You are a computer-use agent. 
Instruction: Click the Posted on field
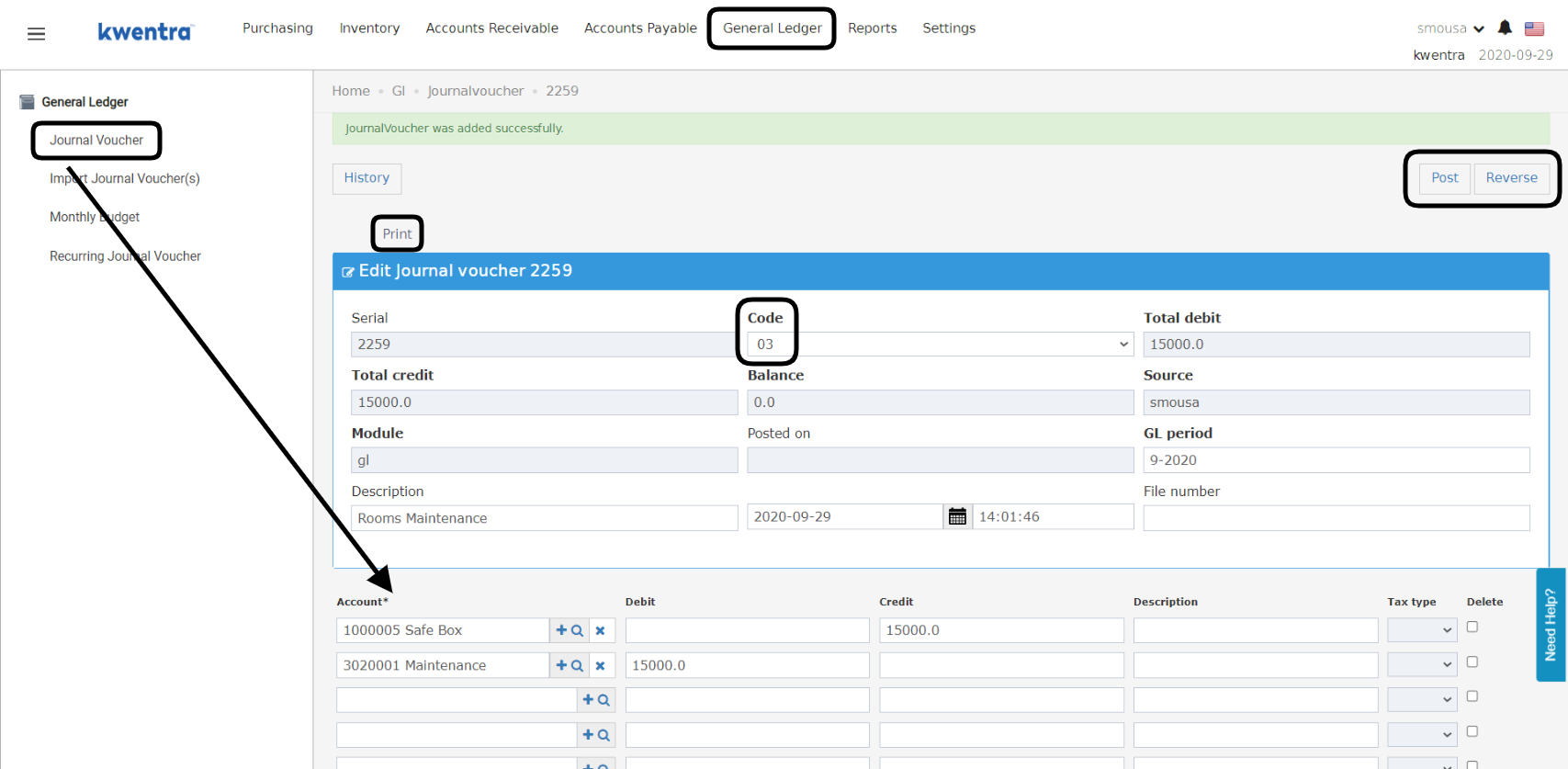pos(941,460)
